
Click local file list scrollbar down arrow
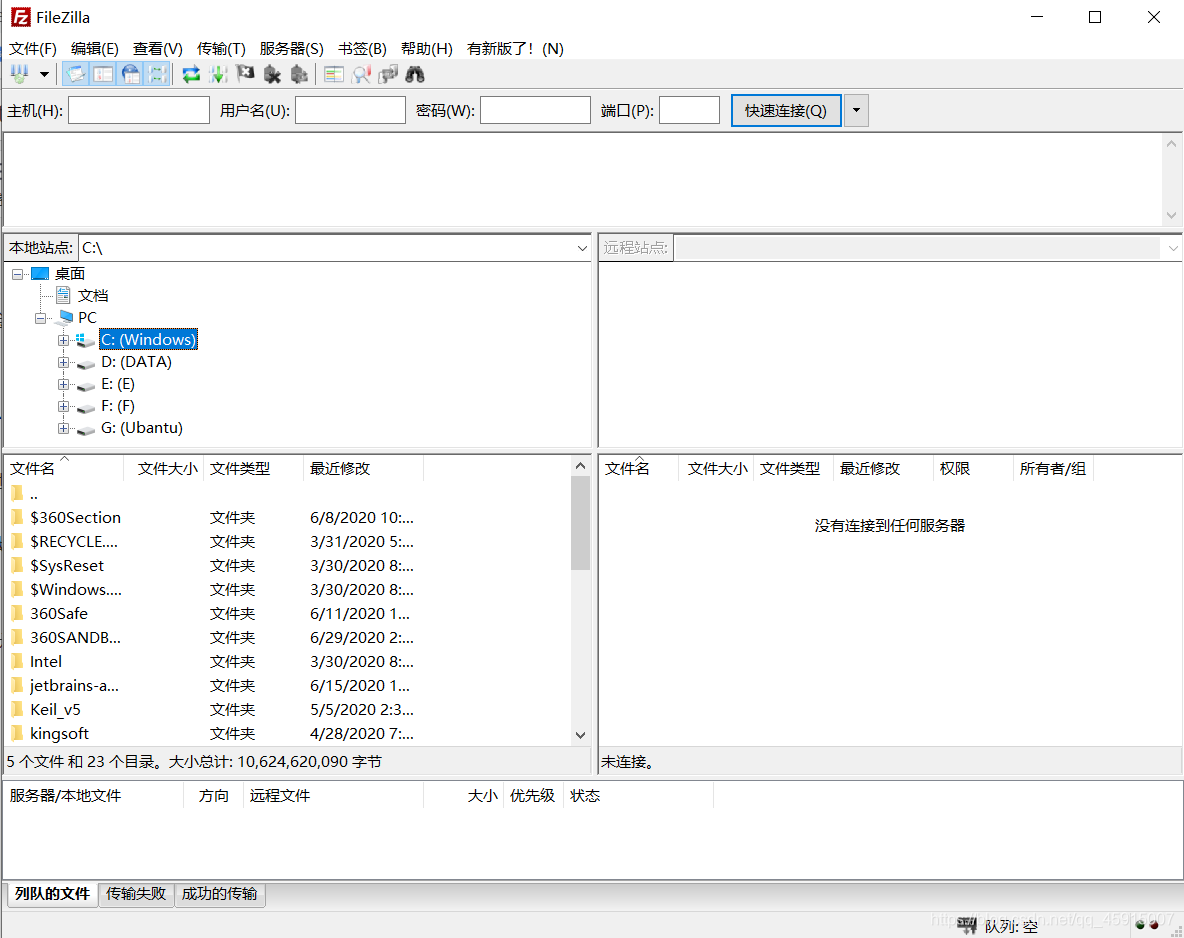pos(580,735)
